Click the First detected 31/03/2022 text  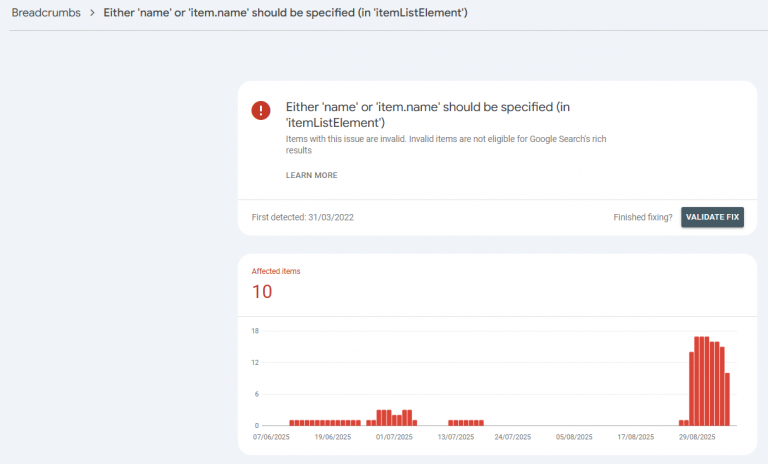click(x=302, y=217)
